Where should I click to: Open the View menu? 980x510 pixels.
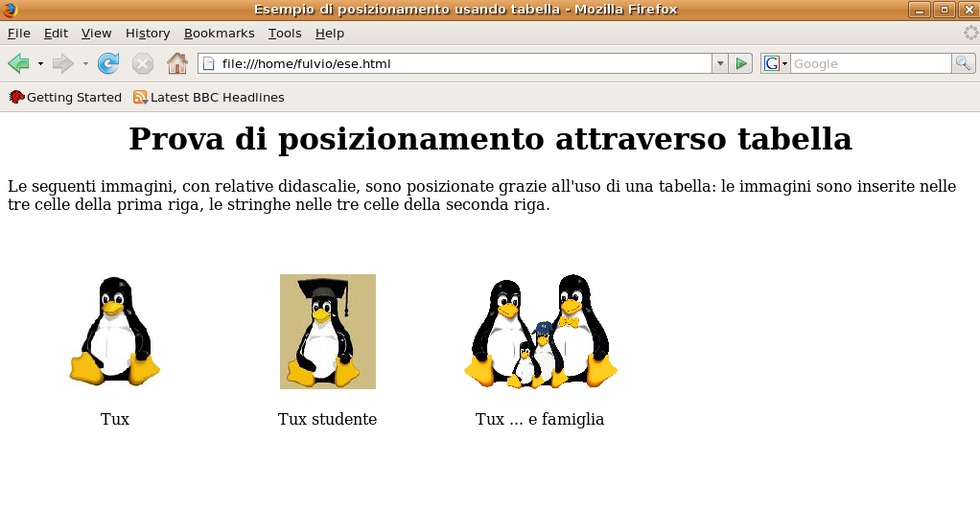tap(96, 33)
